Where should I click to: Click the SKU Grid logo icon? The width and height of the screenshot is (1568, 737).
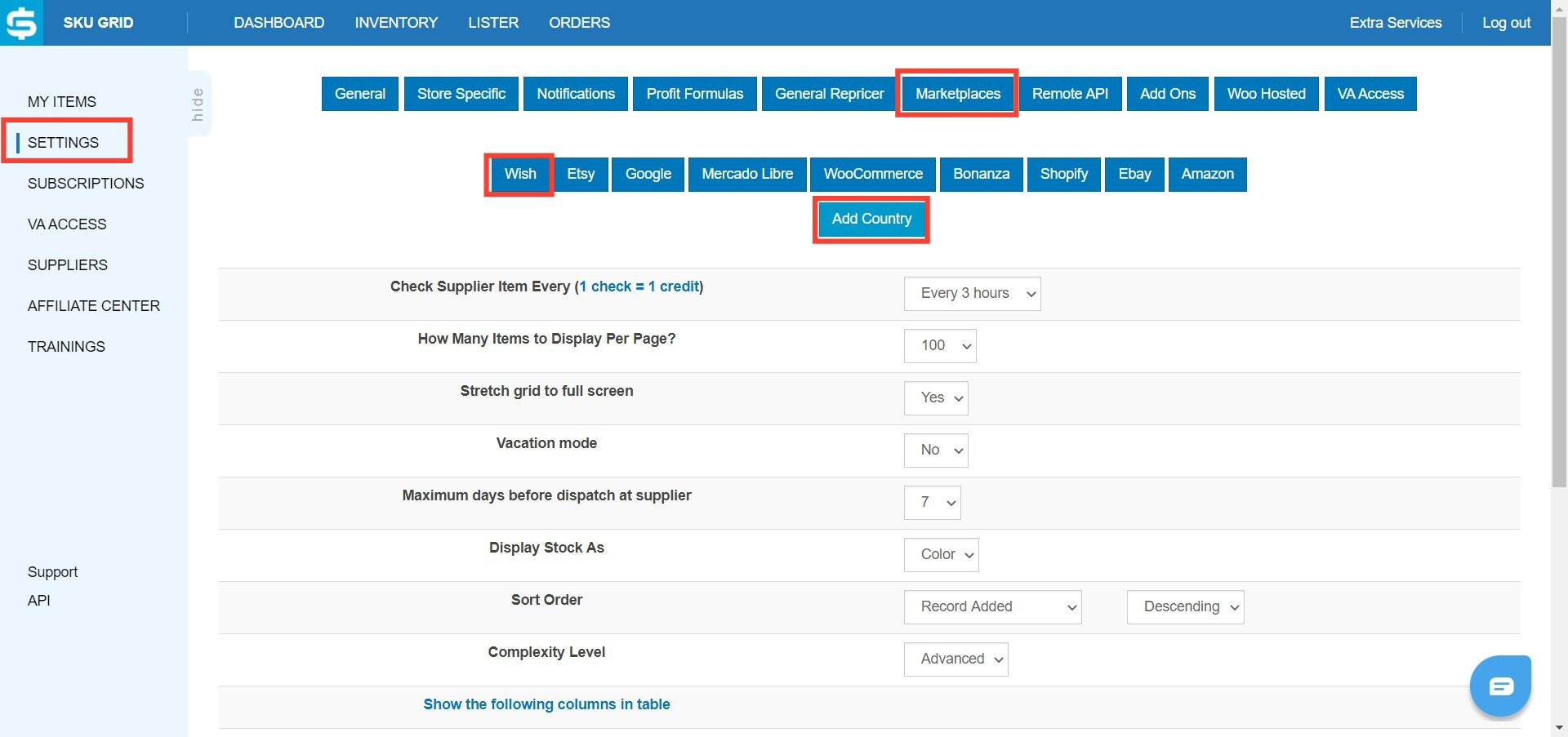click(21, 22)
